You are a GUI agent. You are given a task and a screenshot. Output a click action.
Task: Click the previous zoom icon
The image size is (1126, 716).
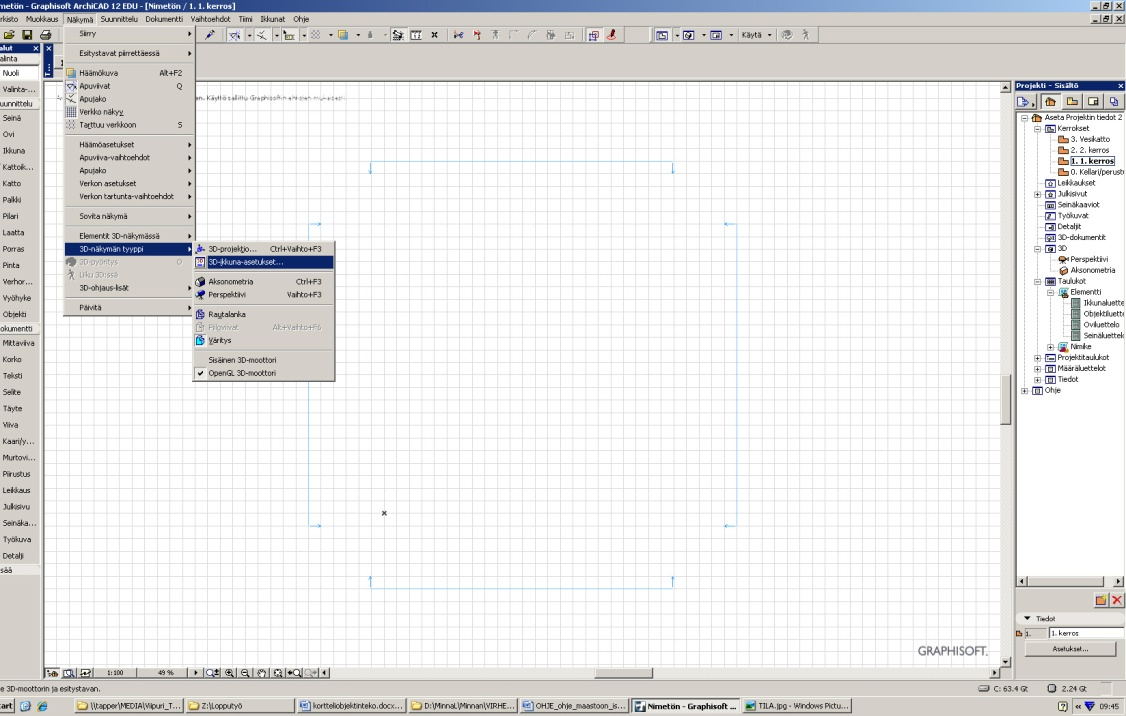click(294, 673)
